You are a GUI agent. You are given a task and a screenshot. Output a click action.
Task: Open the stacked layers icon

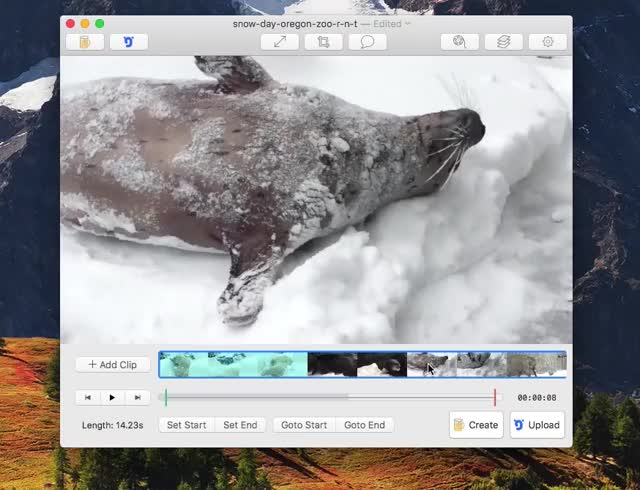[504, 42]
